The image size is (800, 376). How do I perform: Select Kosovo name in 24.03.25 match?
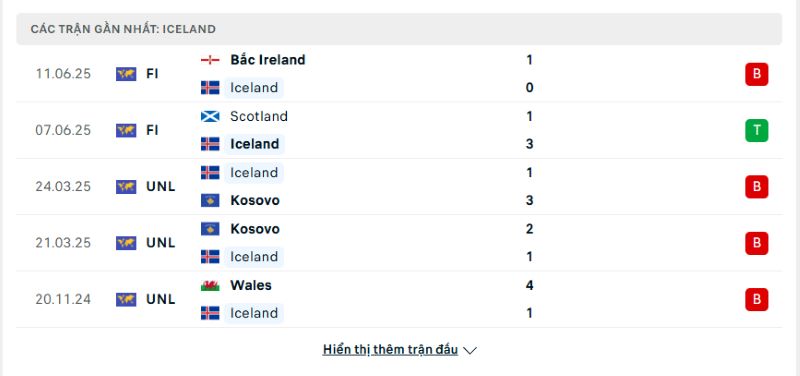coord(255,200)
